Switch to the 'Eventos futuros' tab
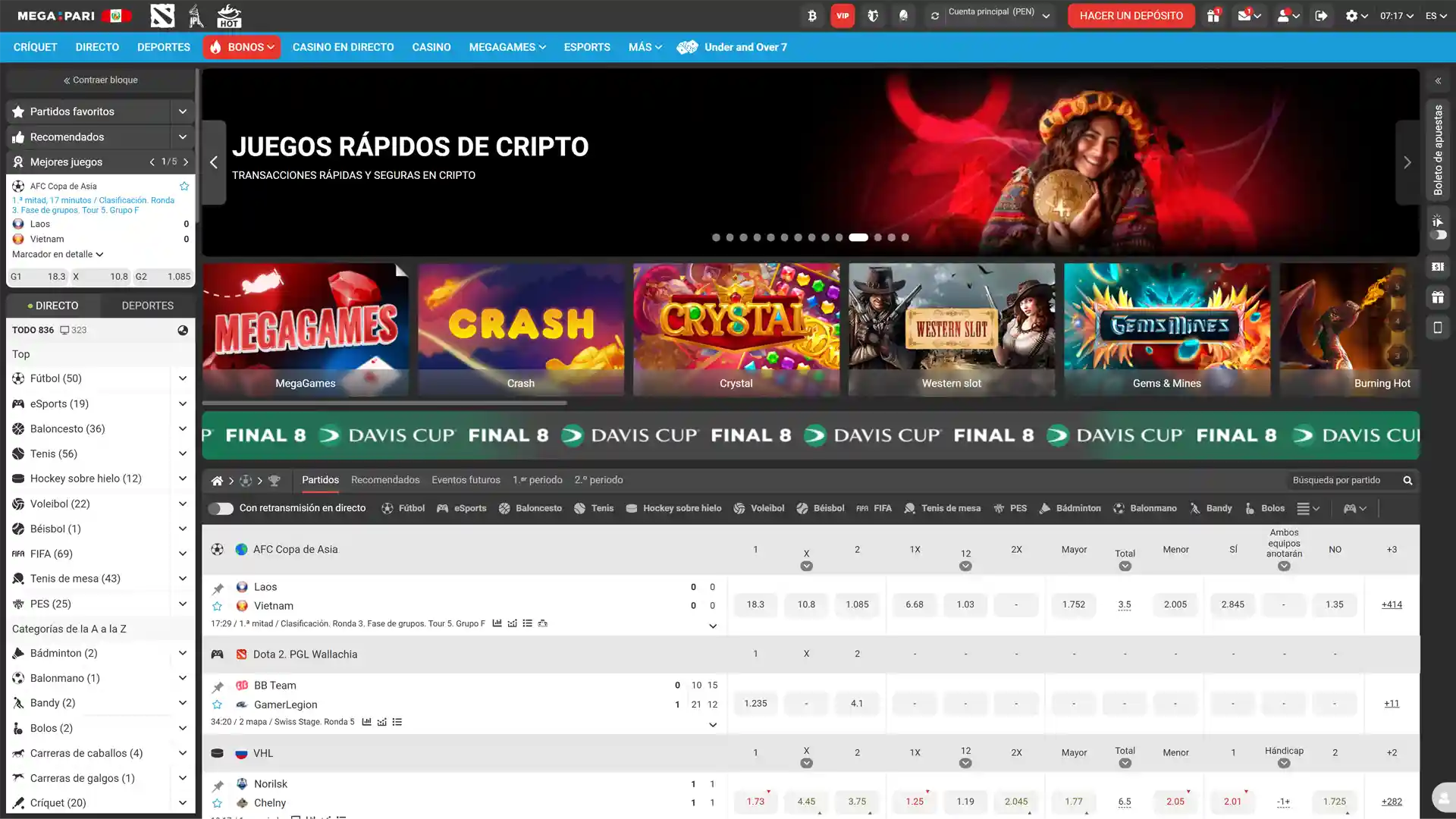1456x819 pixels. 466,479
